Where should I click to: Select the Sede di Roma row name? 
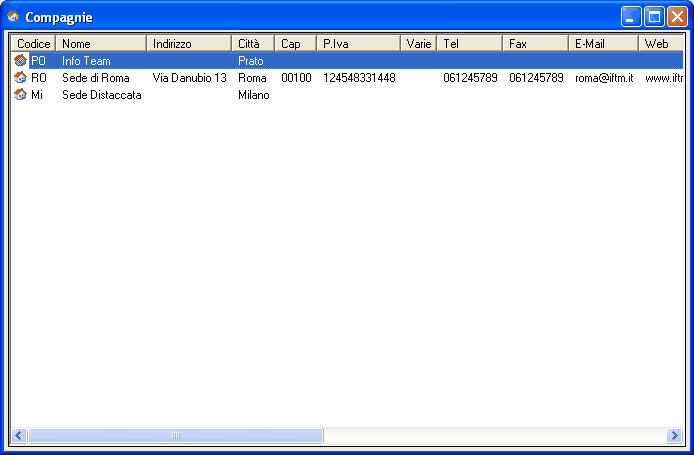96,78
